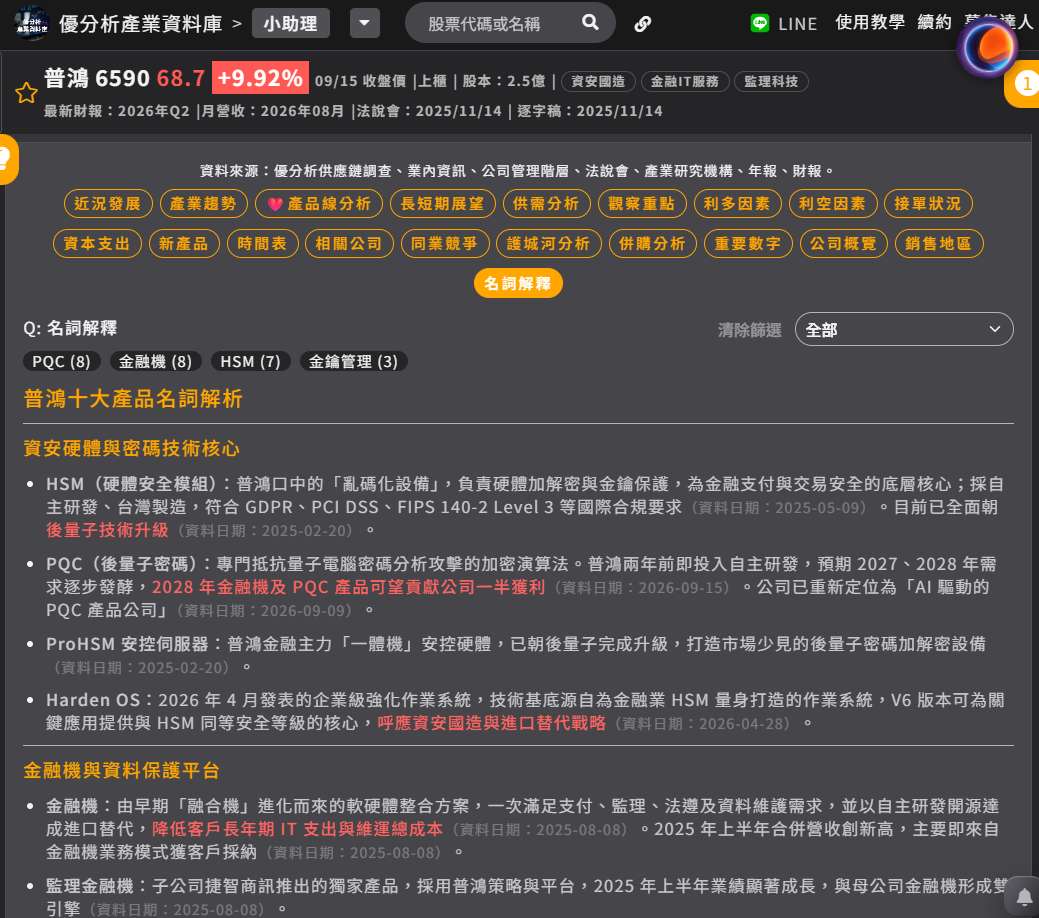Click red text 2028 年金融機及 PQC 產品可望貢獻公司一半獲利
This screenshot has height=918, width=1039.
click(x=349, y=587)
